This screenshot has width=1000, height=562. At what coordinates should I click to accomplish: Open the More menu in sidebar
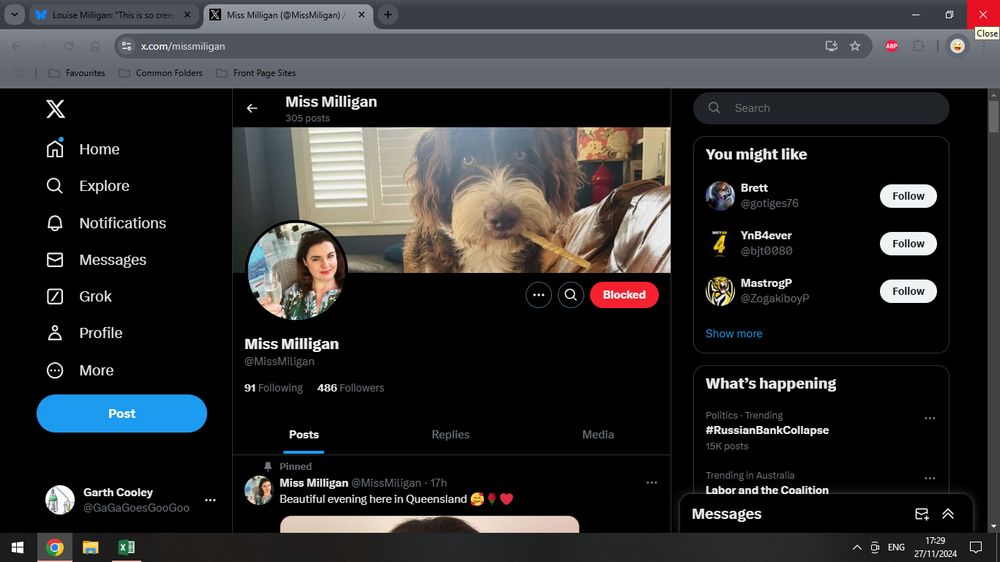point(80,370)
